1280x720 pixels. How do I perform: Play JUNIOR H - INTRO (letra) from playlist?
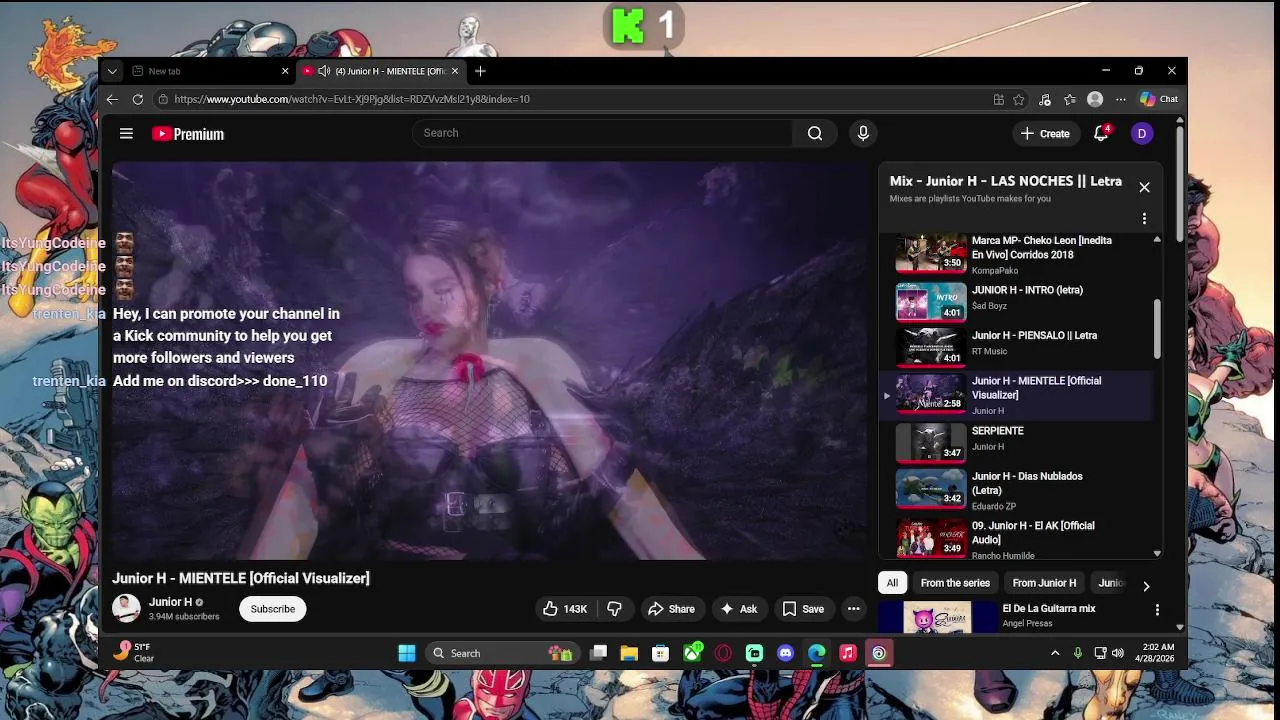pos(1017,300)
